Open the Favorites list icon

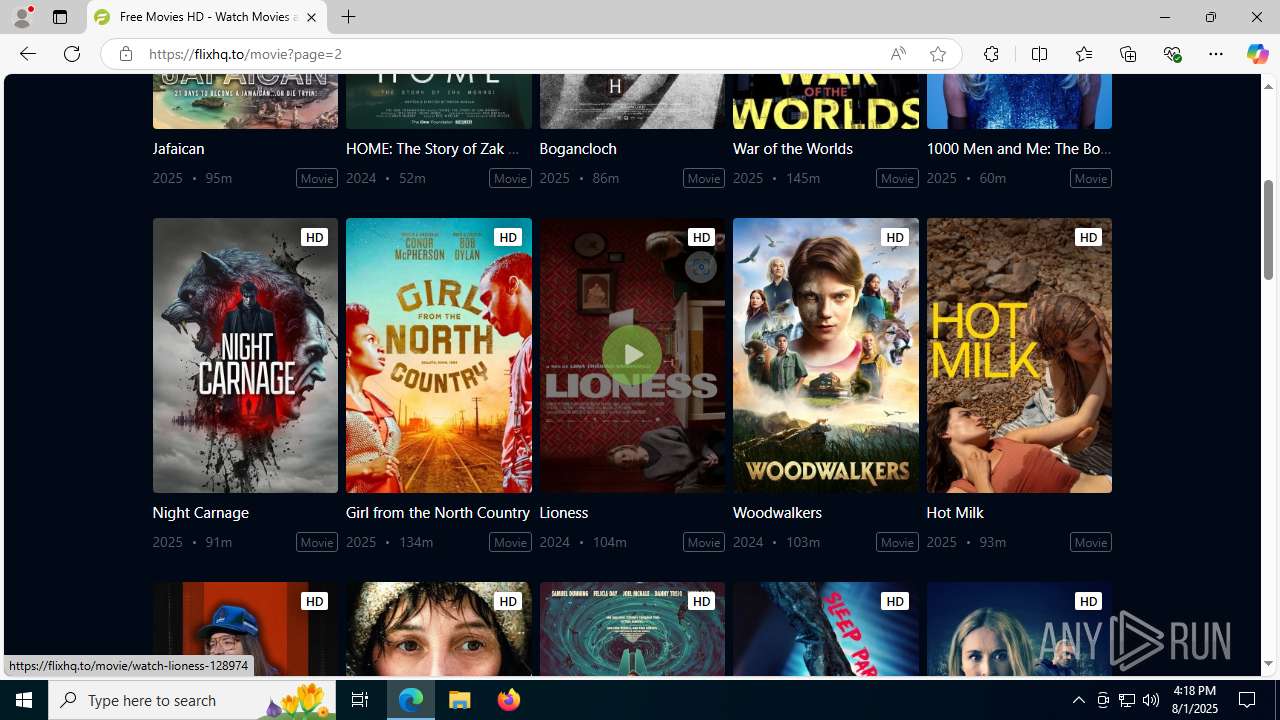(x=1083, y=54)
